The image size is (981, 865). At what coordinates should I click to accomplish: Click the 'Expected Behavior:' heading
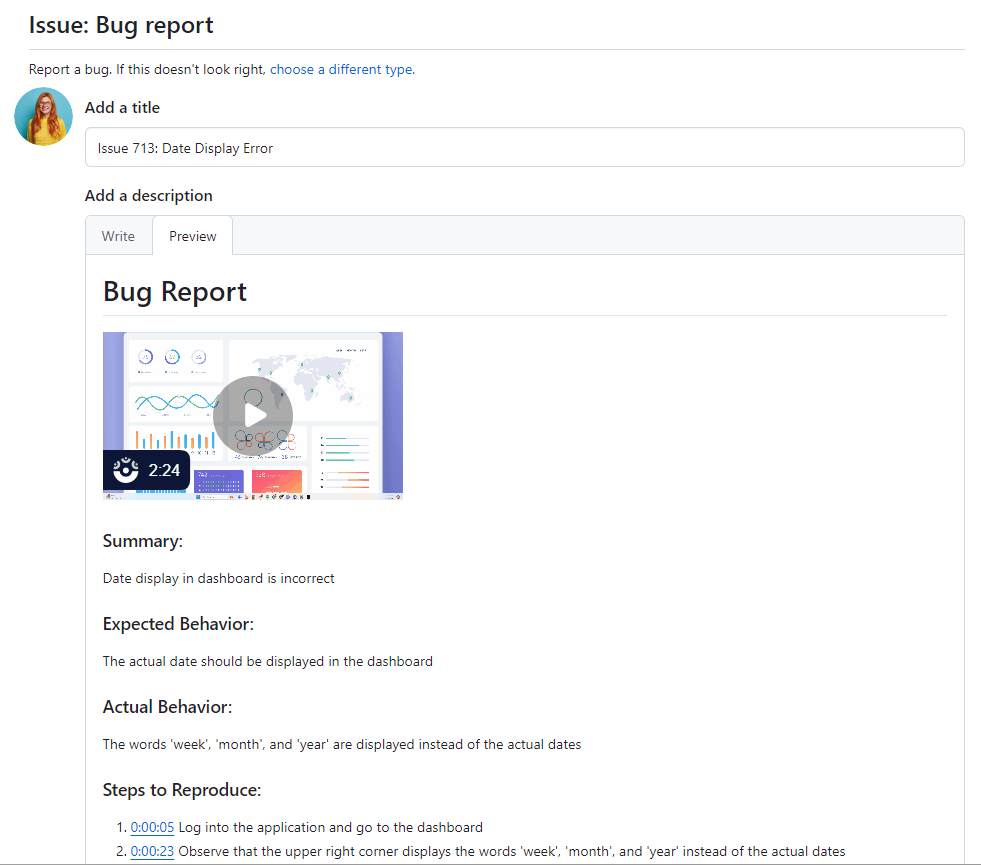pos(178,624)
